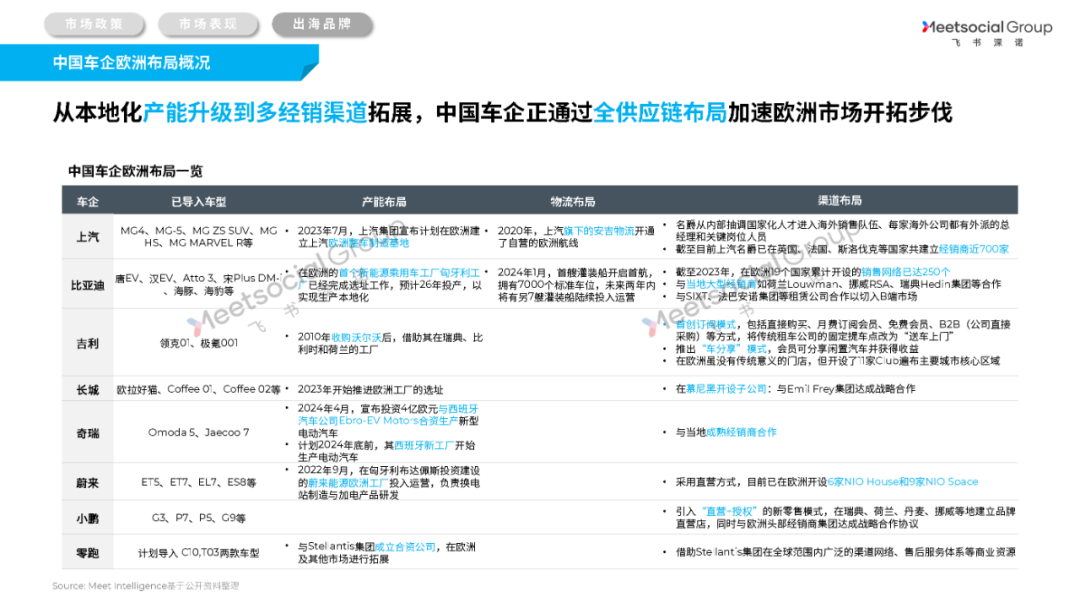Select the 蔚来 row label
Viewport: 1080px width, 608px height.
click(x=87, y=483)
